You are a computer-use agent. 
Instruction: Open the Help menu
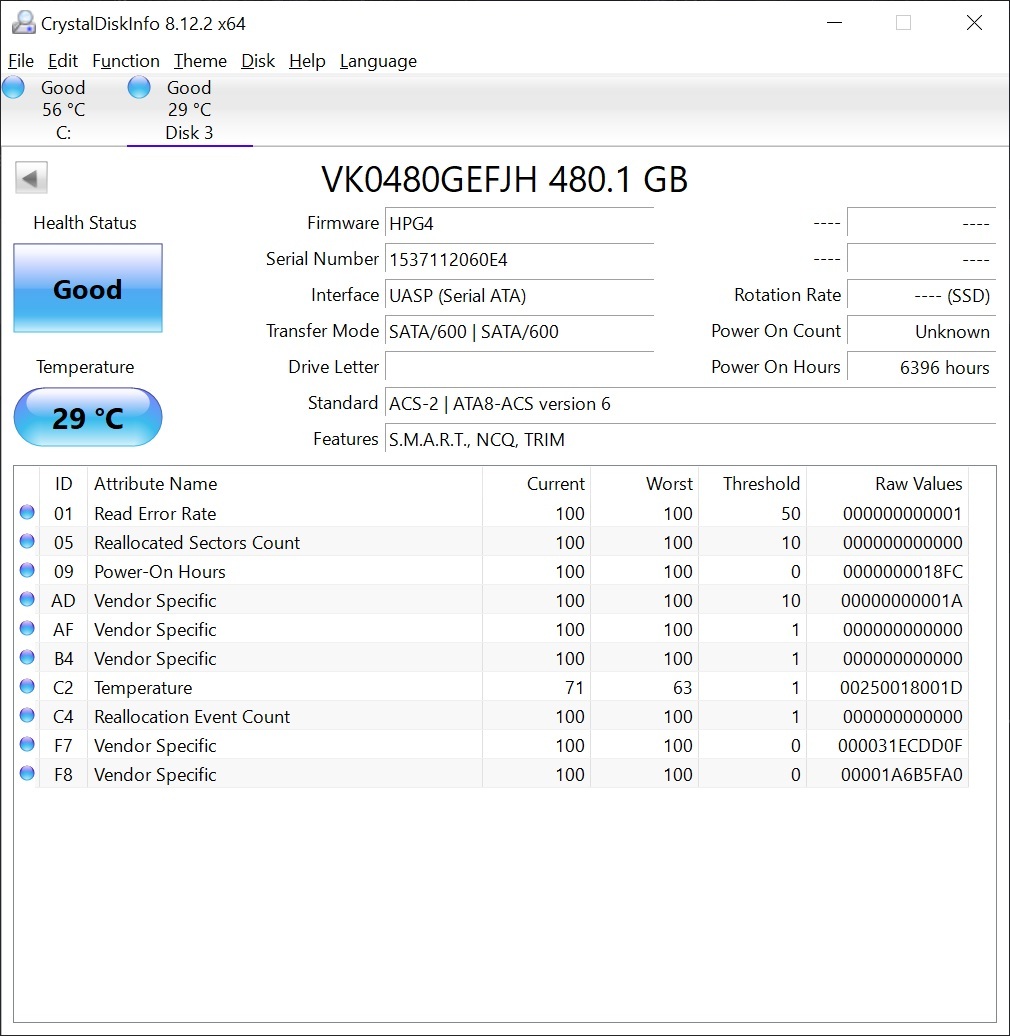(307, 61)
